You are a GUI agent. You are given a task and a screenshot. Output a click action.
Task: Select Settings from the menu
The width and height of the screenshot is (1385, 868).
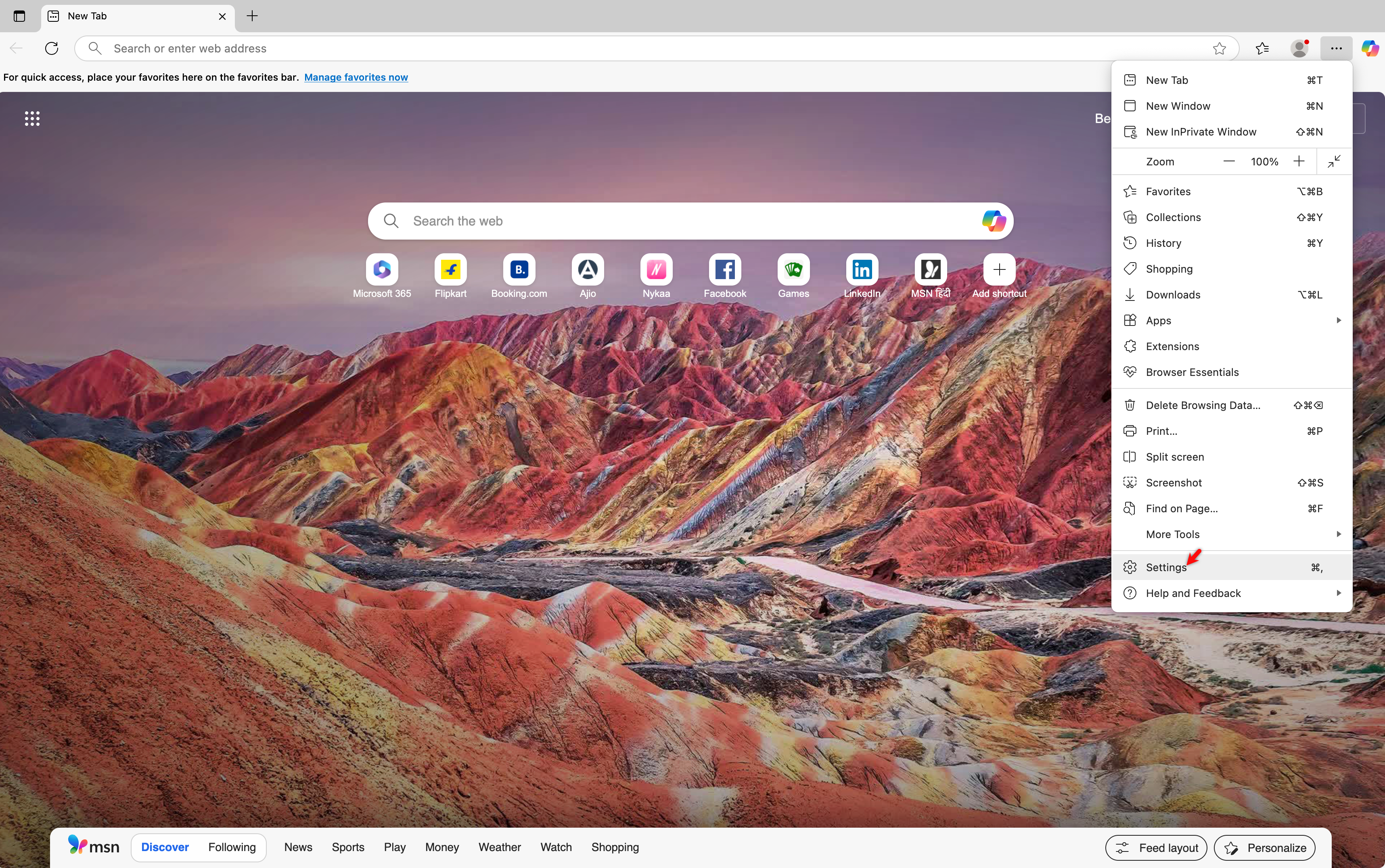[x=1166, y=567]
